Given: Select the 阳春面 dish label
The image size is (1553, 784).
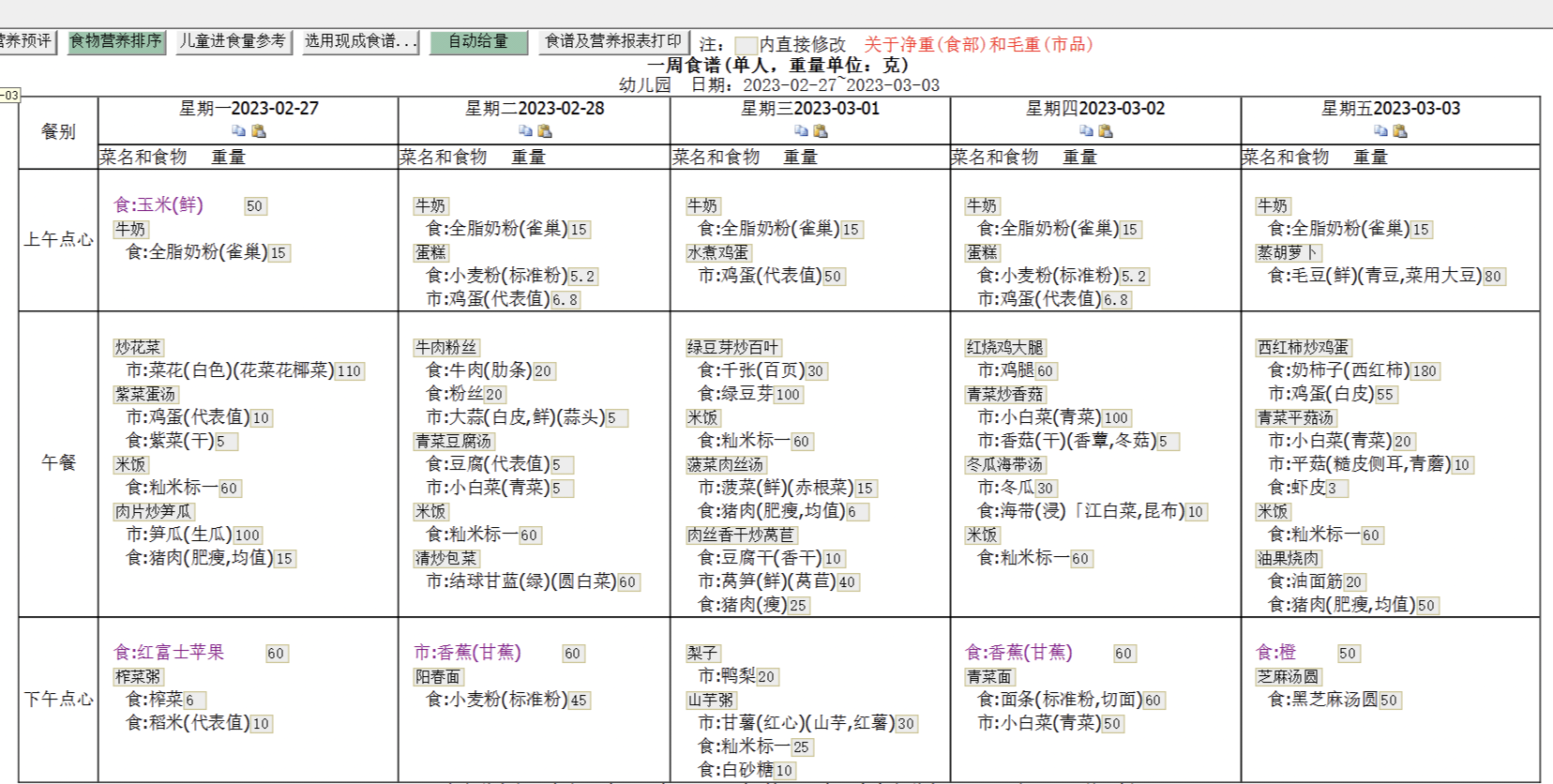Looking at the screenshot, I should (438, 677).
